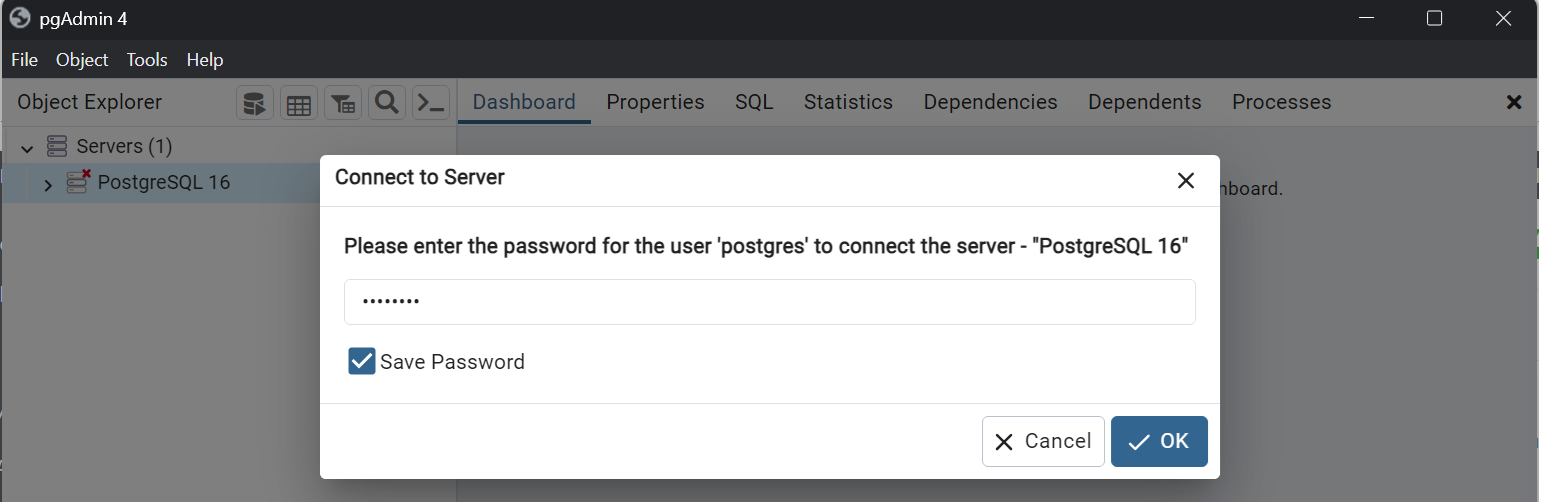The image size is (1559, 502).
Task: Expand the PostgreSQL 16 server node
Action: (48, 184)
